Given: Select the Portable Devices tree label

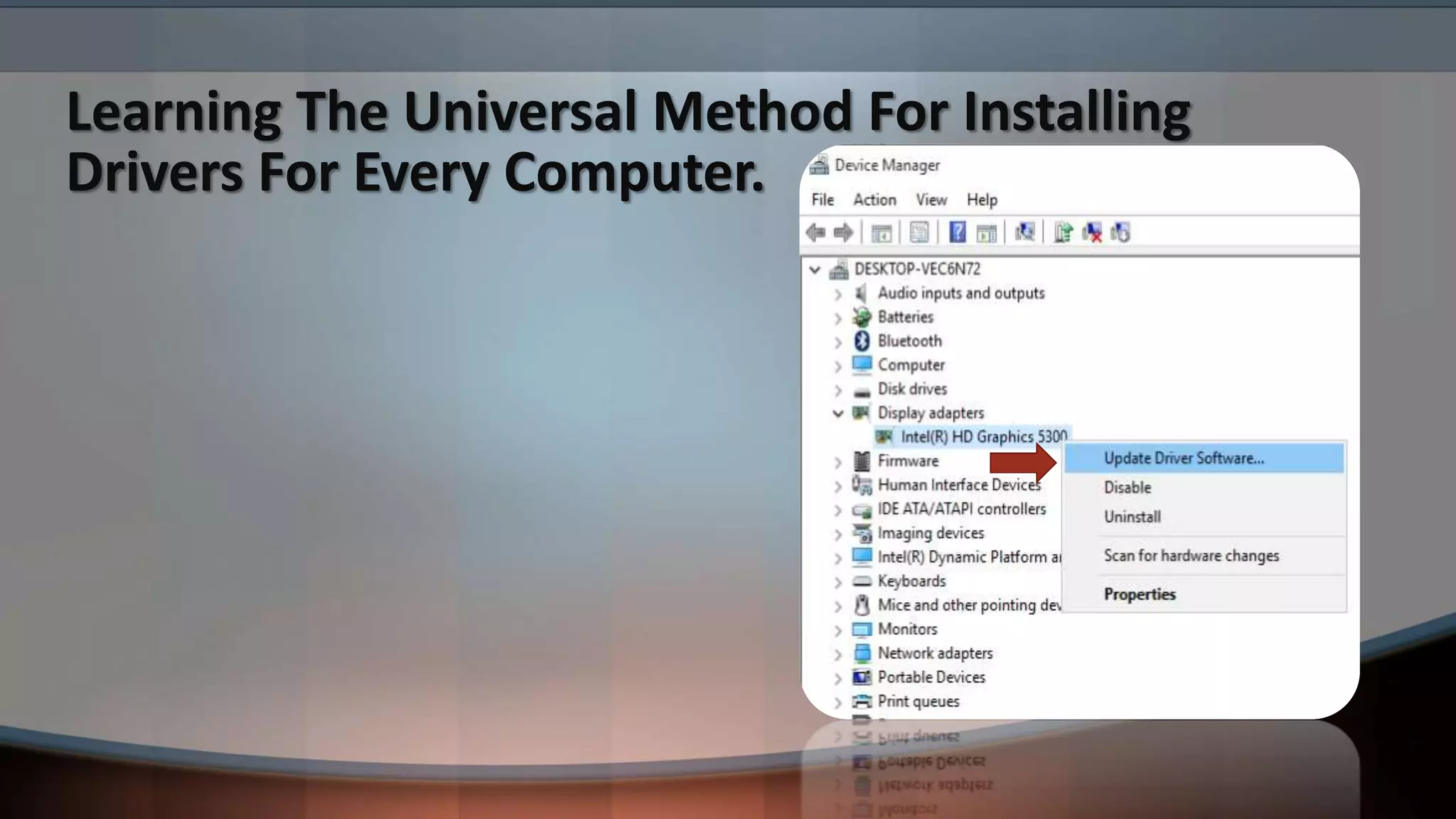Looking at the screenshot, I should tap(931, 677).
